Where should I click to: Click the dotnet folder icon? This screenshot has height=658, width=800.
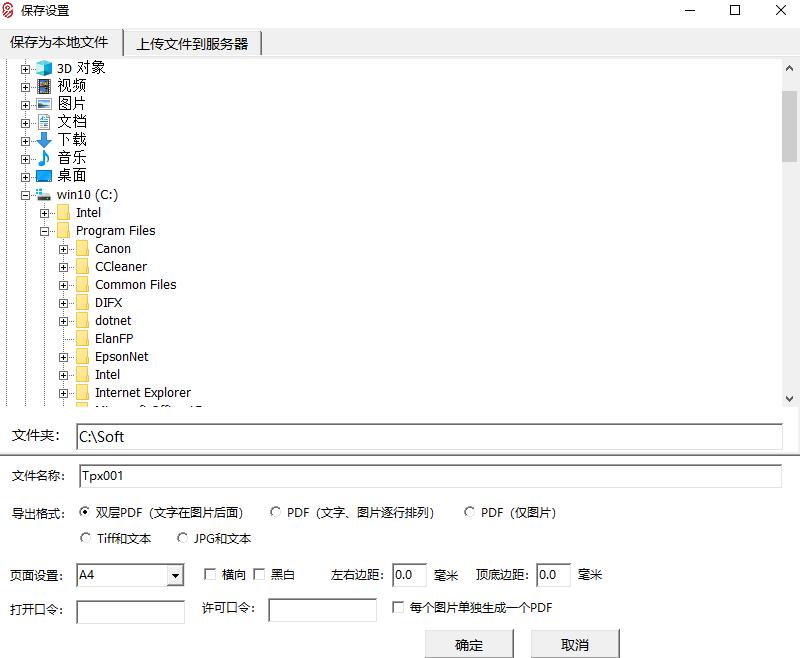coord(82,321)
